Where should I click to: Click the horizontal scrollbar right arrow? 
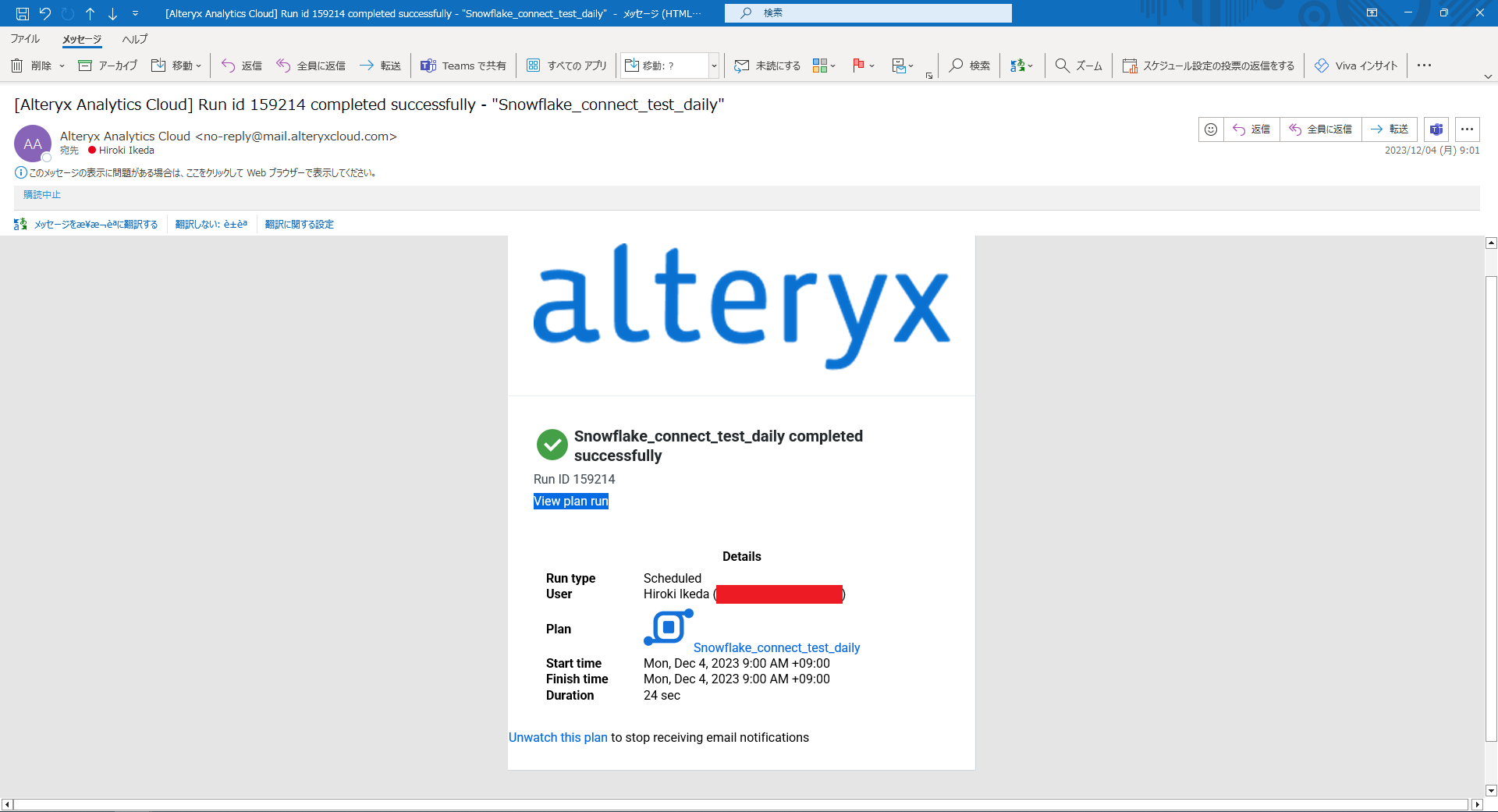tap(1476, 804)
